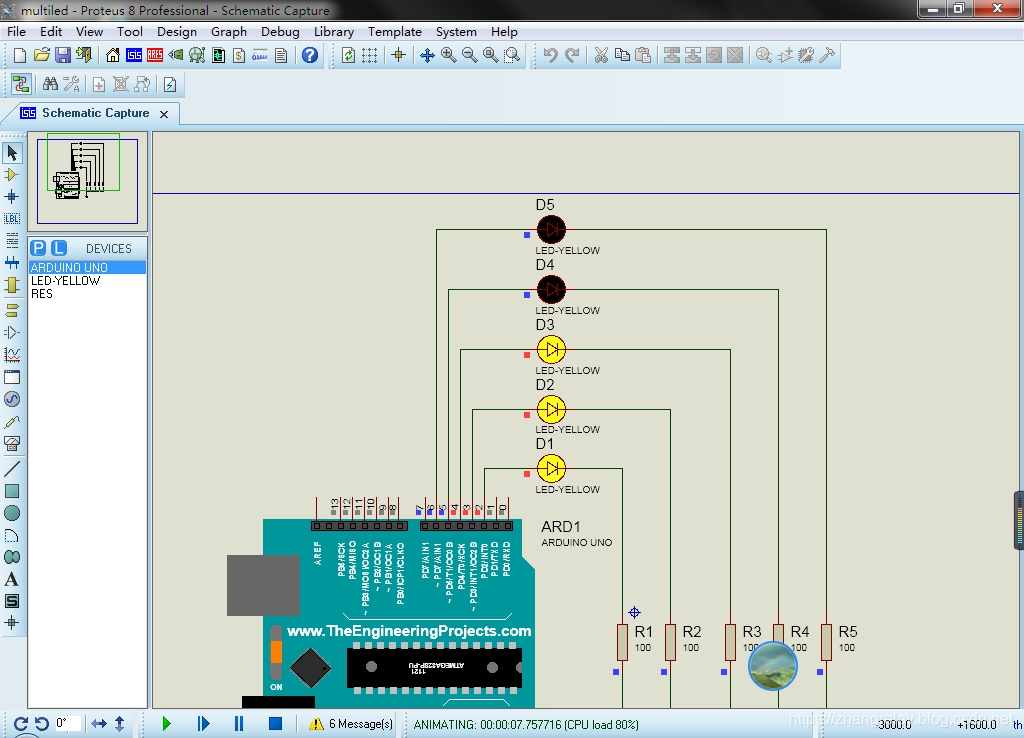
Task: Run the electrical rules check icon
Action: tap(170, 84)
